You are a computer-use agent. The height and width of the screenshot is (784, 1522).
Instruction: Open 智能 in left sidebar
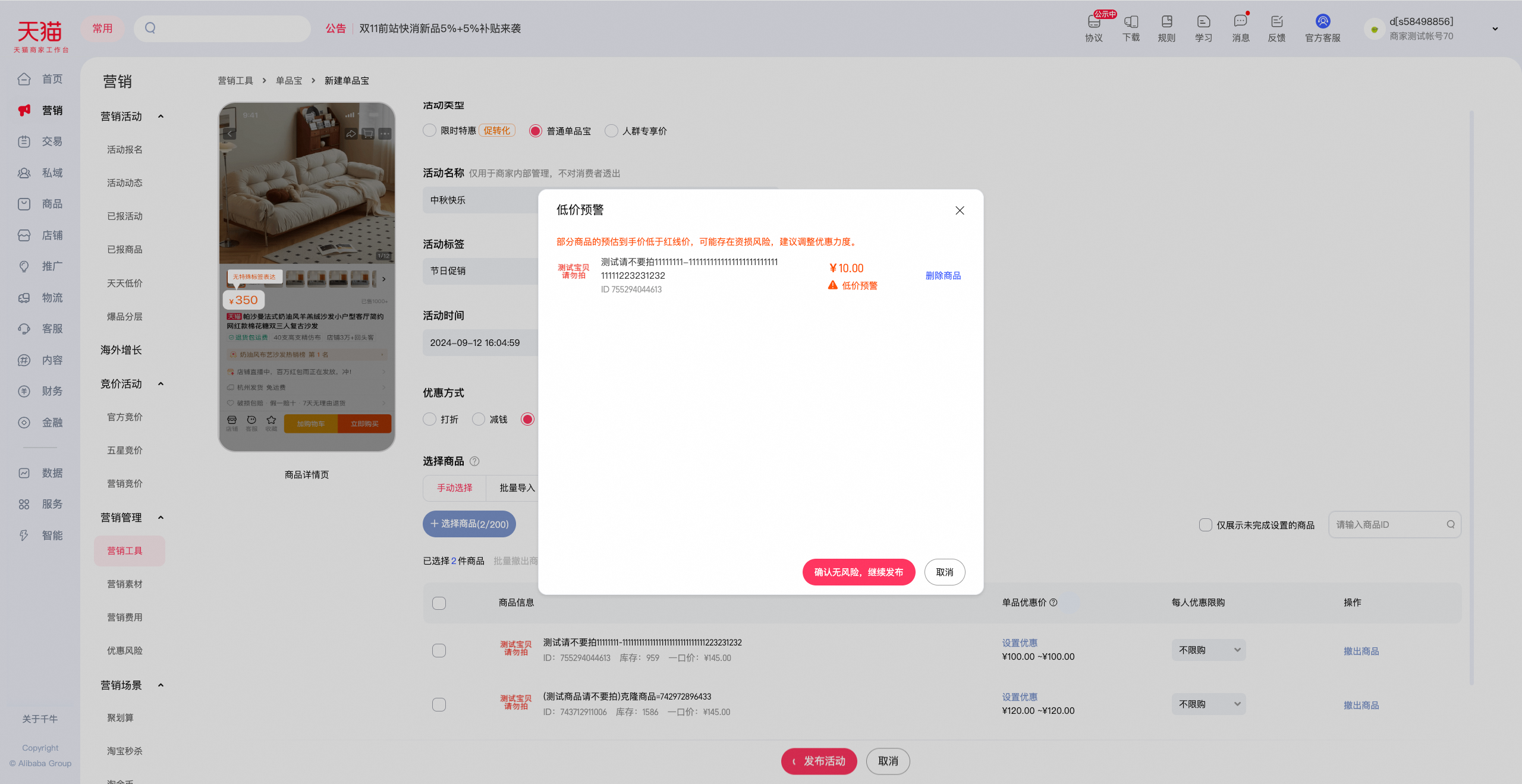[x=40, y=536]
